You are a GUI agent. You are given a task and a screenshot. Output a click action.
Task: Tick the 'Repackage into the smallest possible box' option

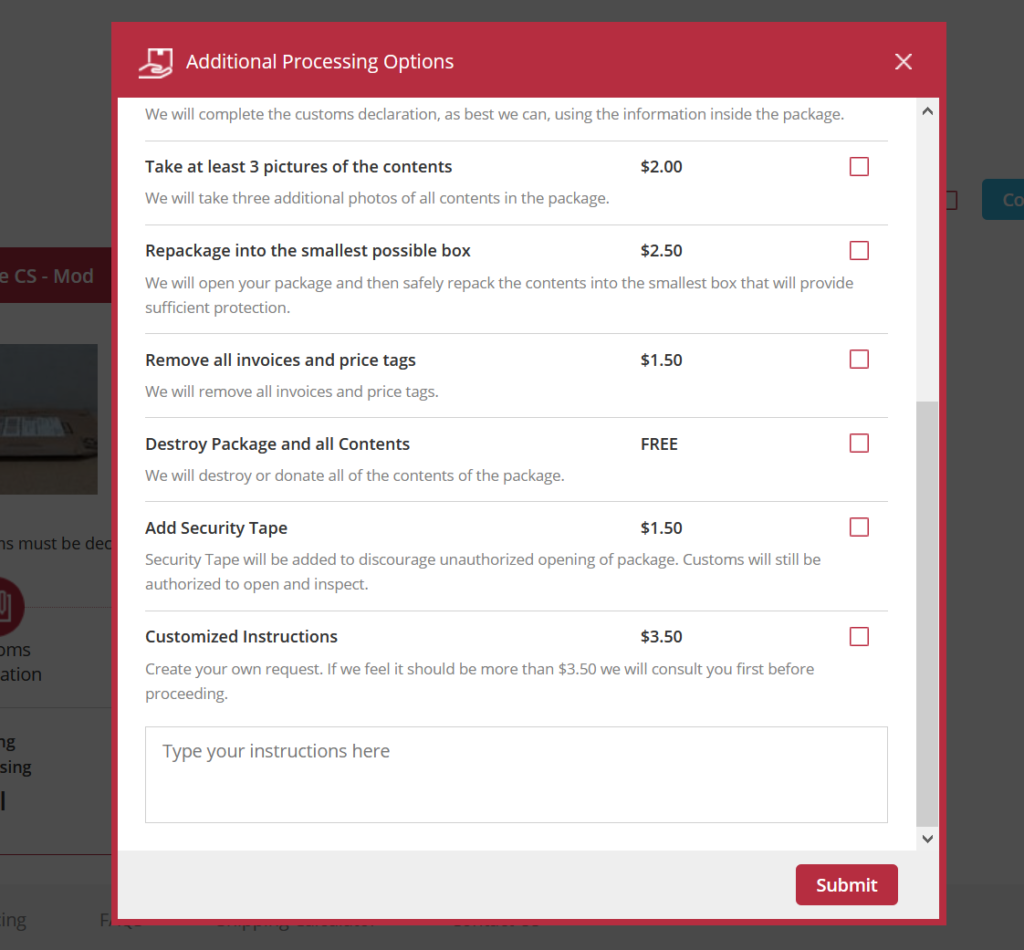click(x=859, y=251)
